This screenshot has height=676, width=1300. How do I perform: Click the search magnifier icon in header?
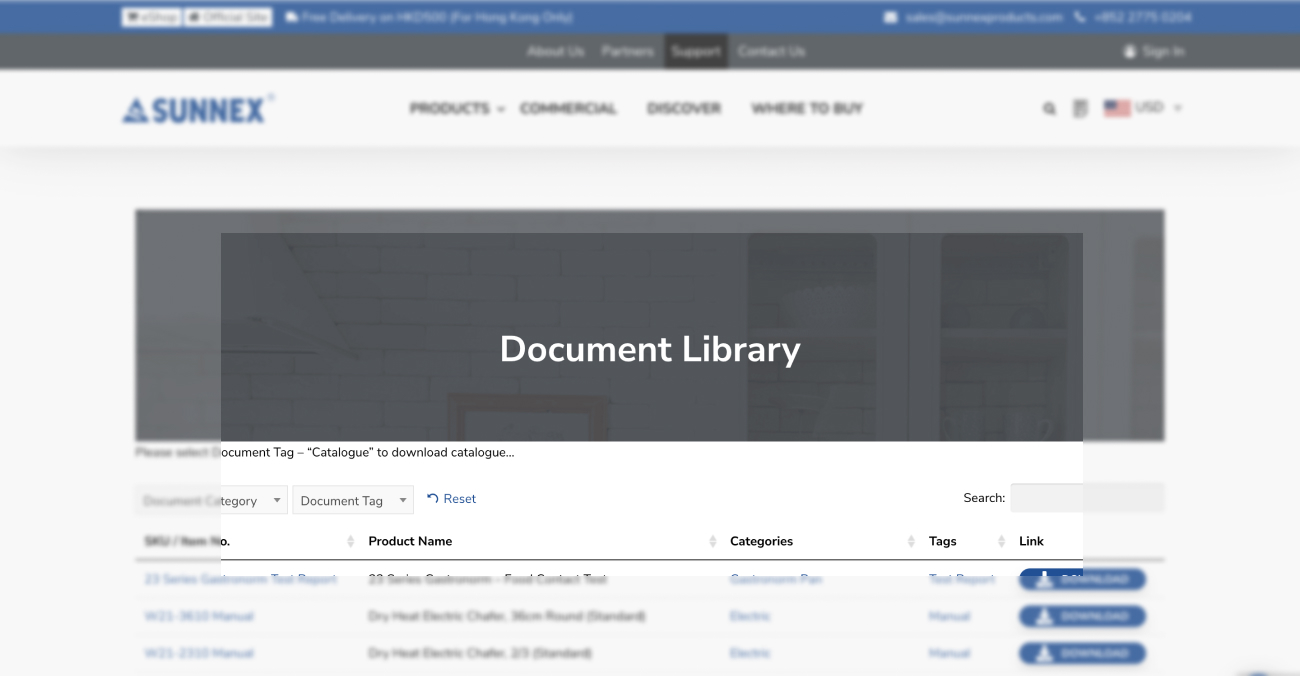[x=1049, y=109]
